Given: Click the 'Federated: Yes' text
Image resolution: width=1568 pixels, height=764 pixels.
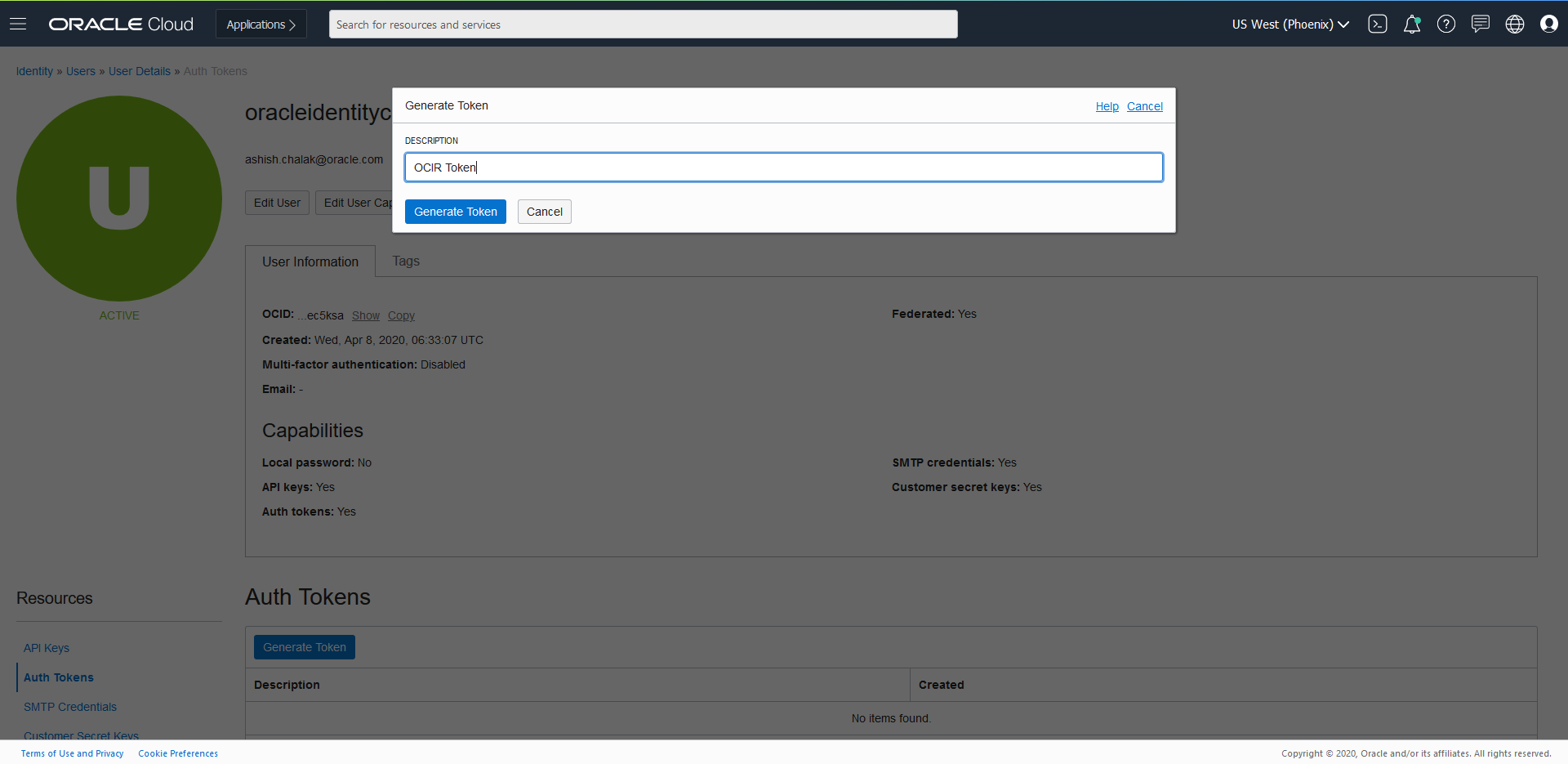Looking at the screenshot, I should [x=934, y=314].
